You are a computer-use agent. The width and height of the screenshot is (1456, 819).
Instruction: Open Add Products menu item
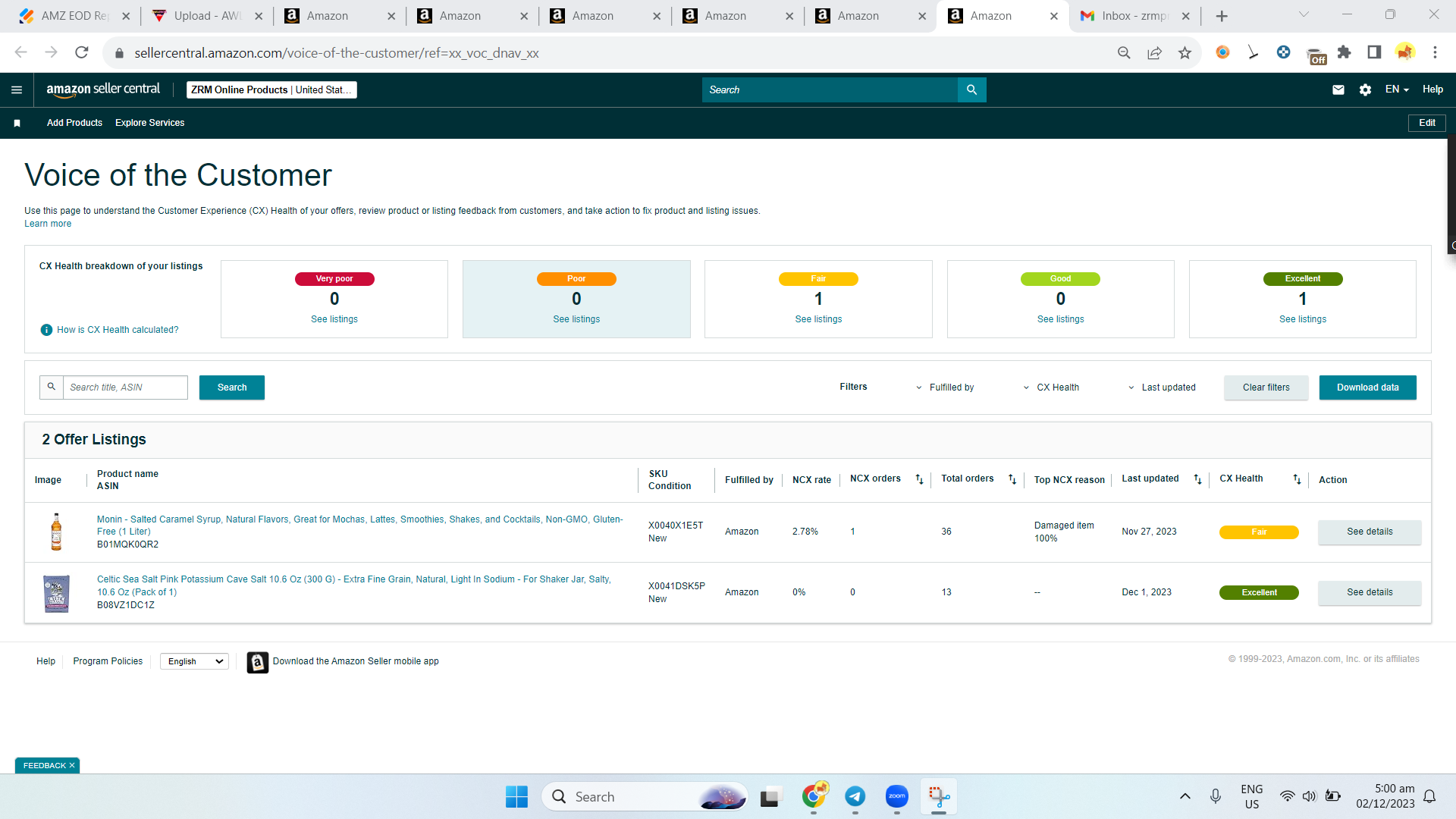point(74,123)
